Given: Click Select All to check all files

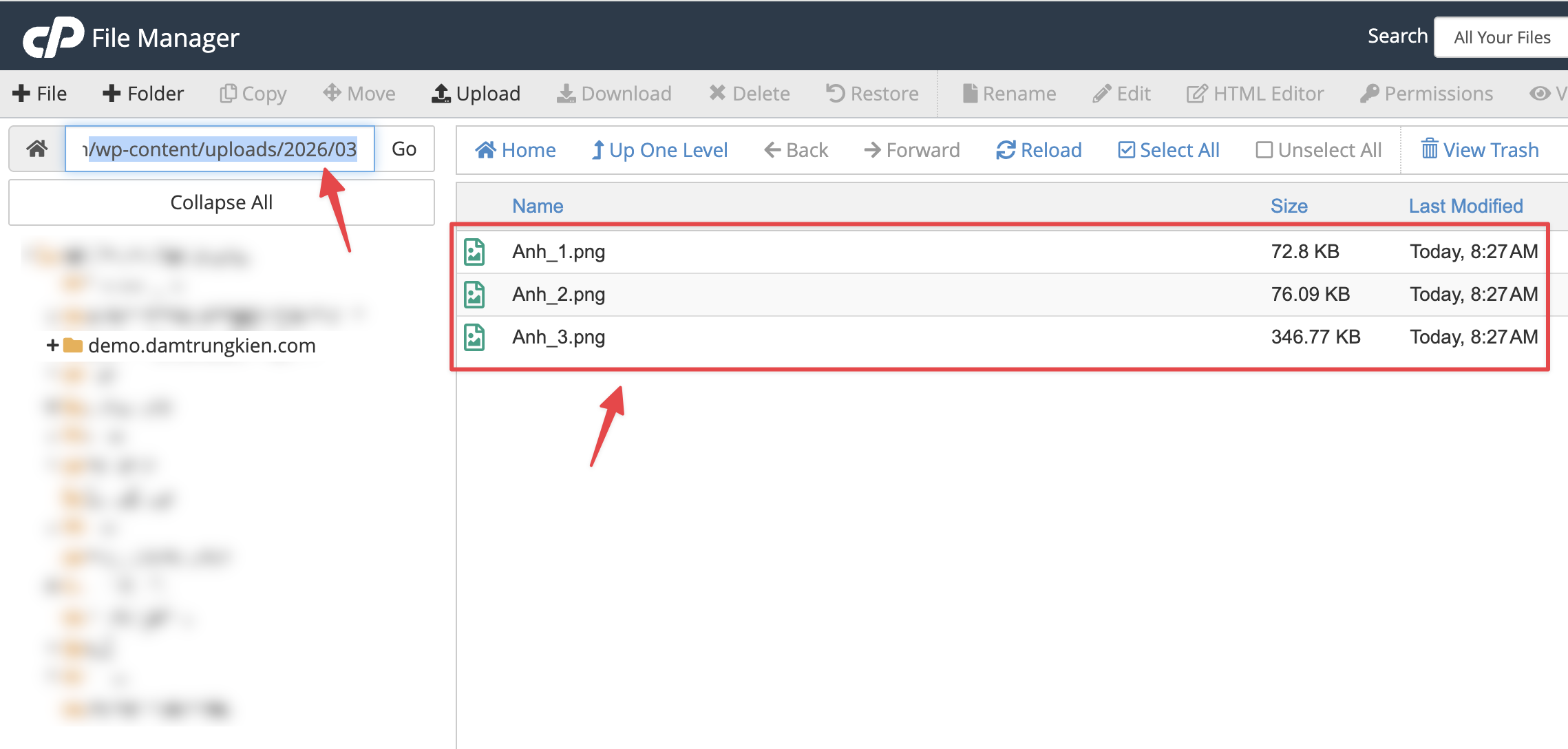Looking at the screenshot, I should tap(1167, 149).
